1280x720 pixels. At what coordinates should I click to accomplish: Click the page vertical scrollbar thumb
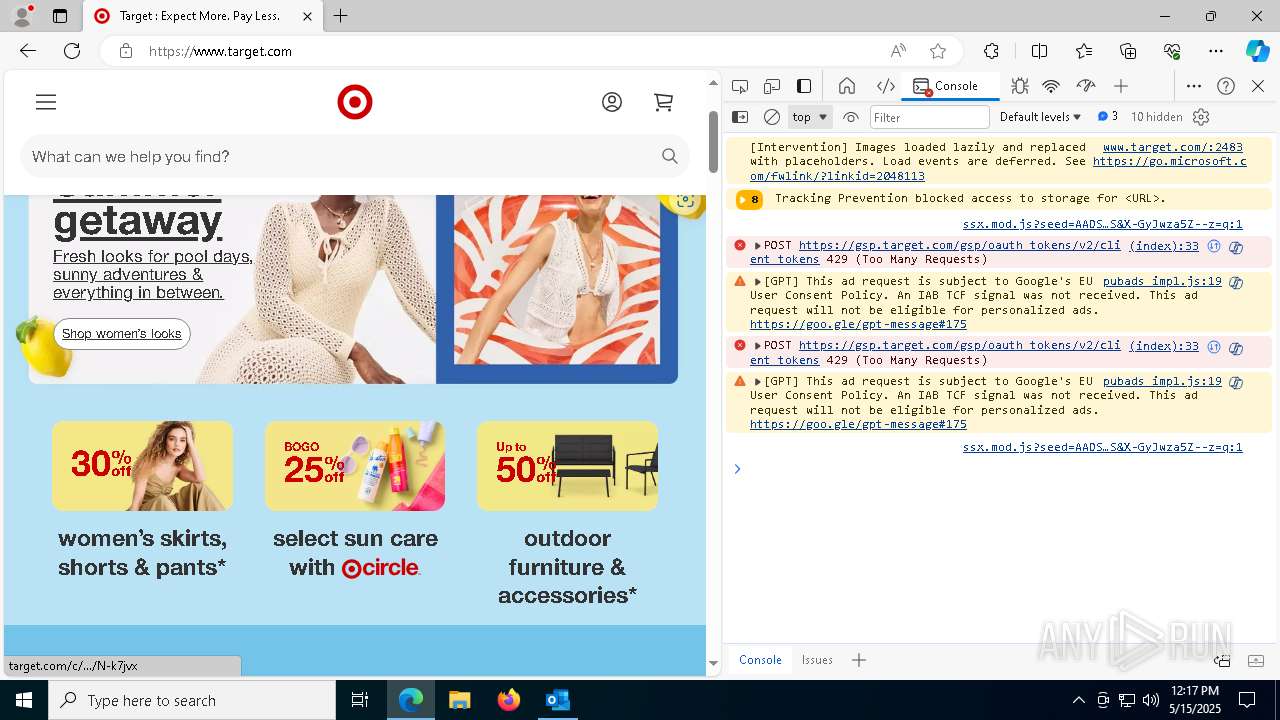point(713,140)
